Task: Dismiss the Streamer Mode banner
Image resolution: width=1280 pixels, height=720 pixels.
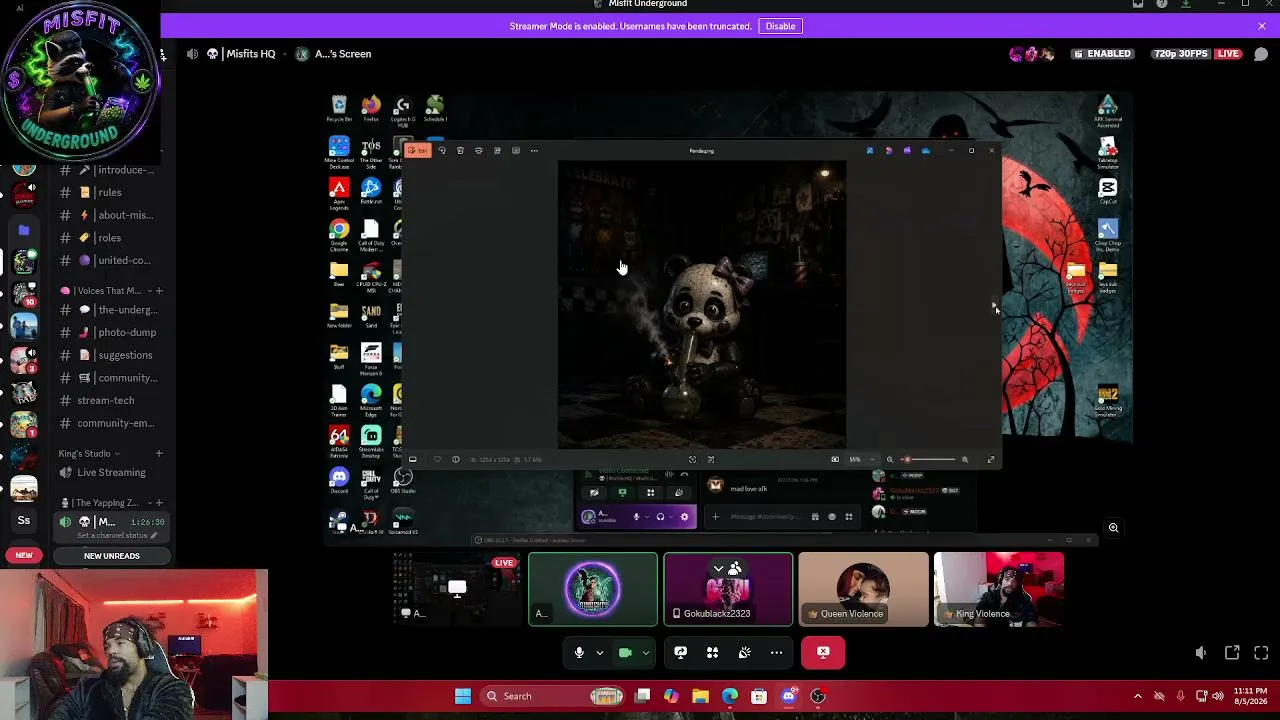Action: 1262,26
